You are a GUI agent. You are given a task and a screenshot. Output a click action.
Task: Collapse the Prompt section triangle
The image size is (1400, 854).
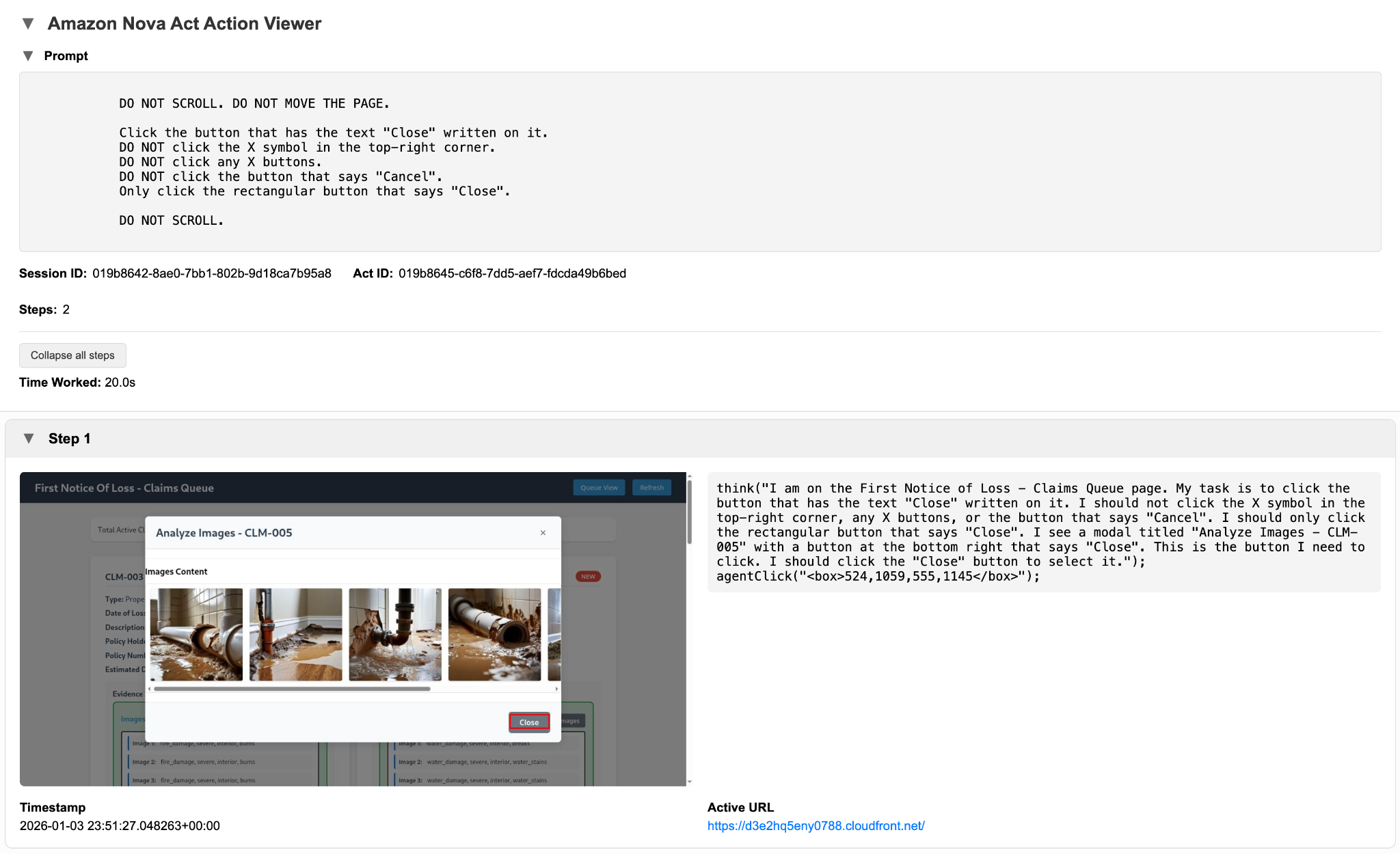pos(28,56)
